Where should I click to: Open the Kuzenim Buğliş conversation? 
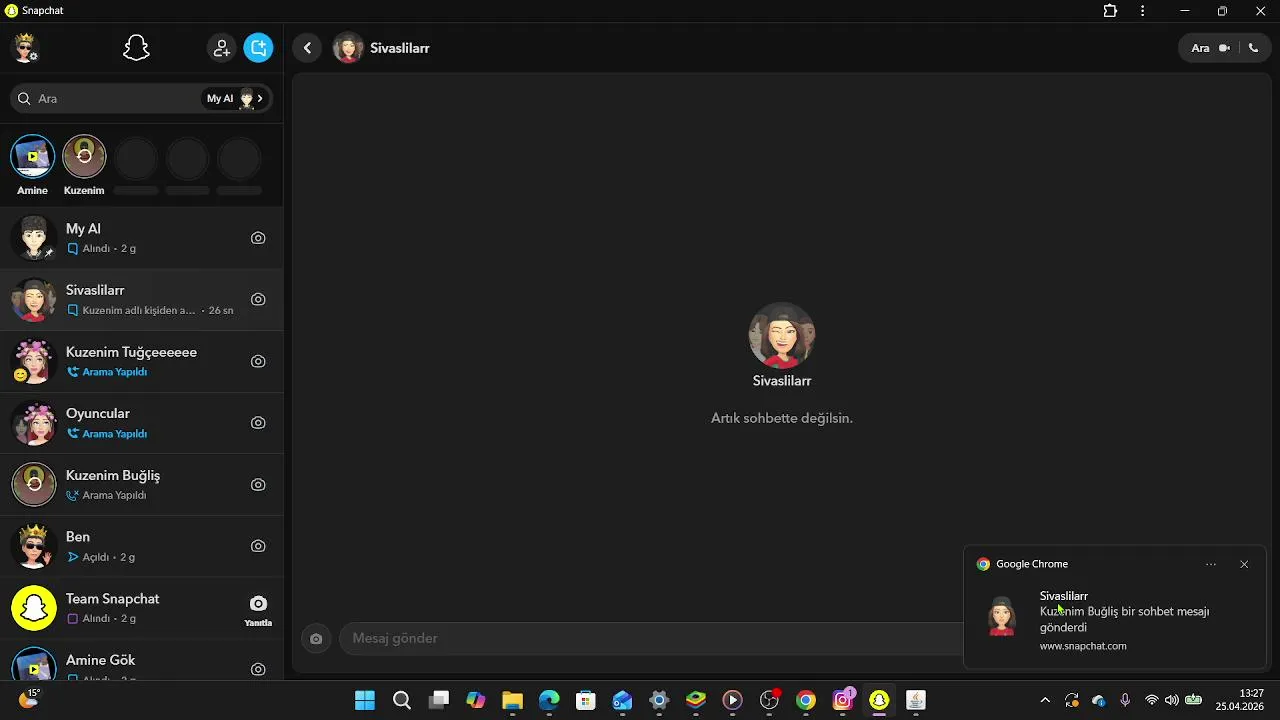pos(141,484)
